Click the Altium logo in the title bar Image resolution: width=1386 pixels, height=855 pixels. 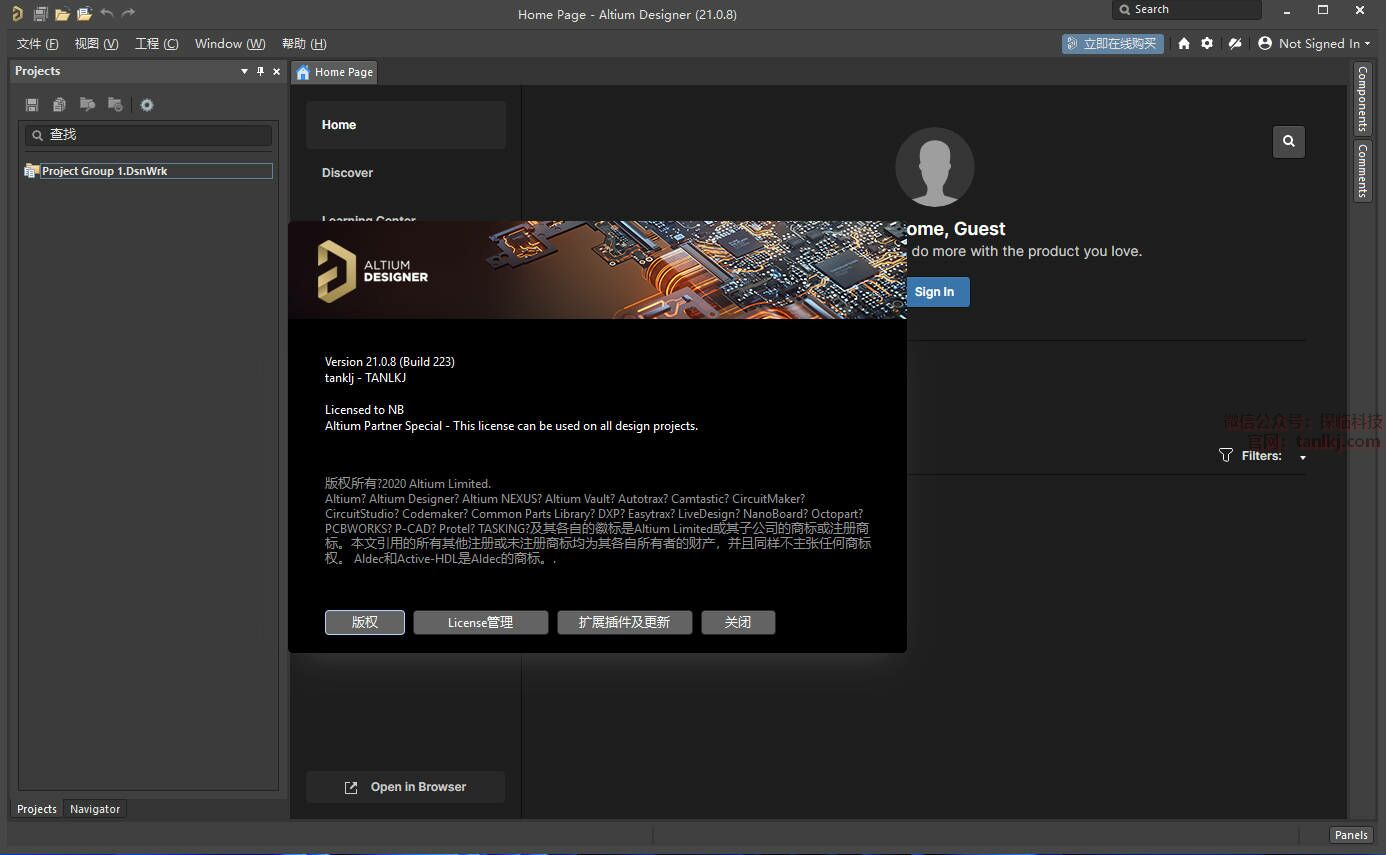click(16, 13)
